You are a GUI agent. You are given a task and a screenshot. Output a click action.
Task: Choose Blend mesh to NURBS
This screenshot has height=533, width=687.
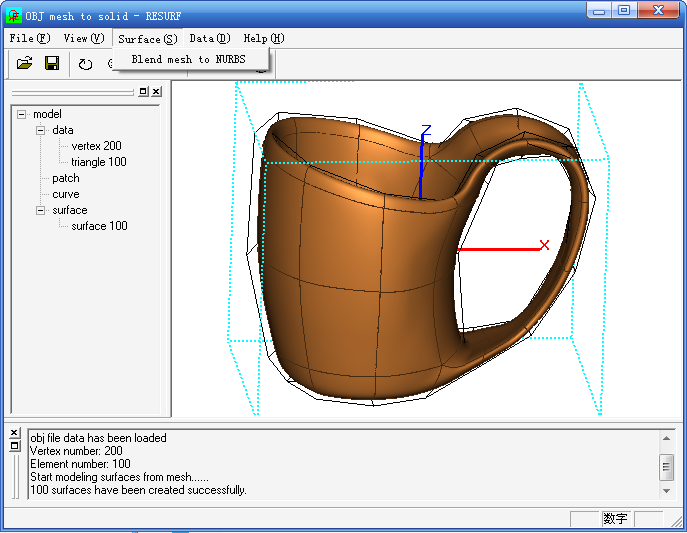coord(191,59)
